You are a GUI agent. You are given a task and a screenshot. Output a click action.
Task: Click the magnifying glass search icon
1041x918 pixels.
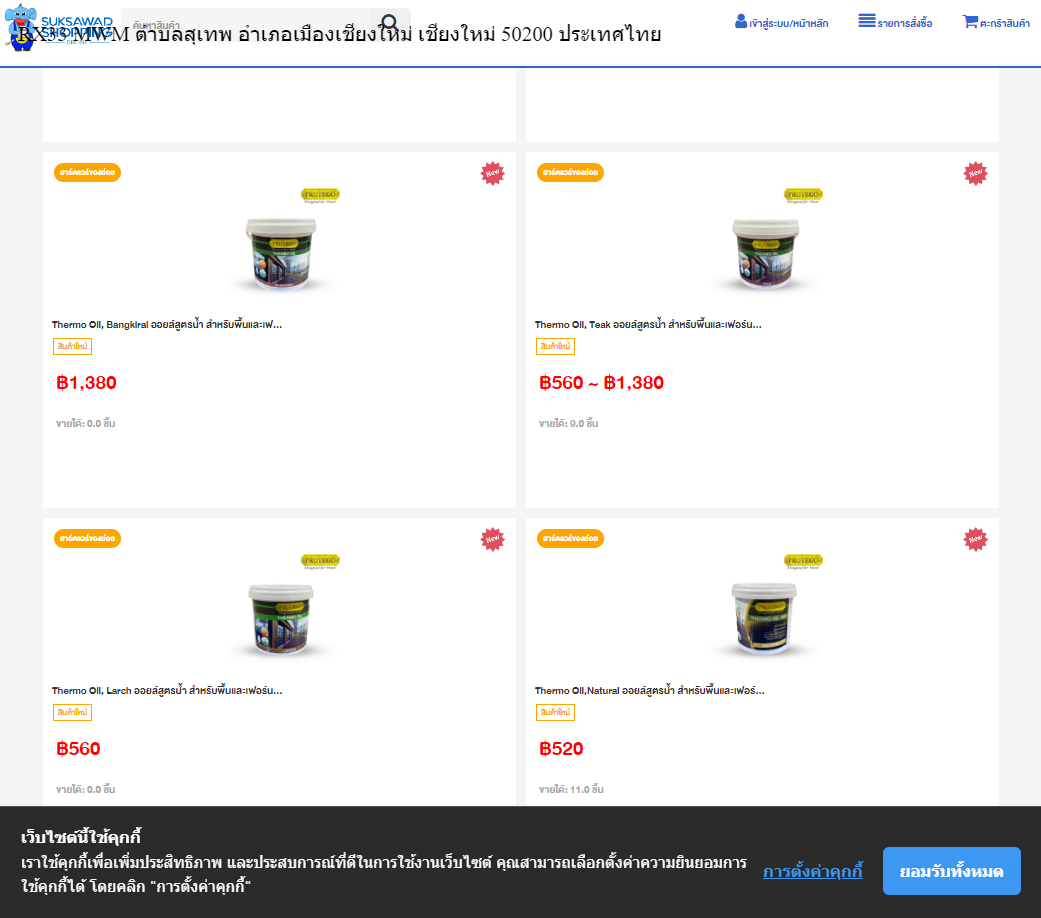point(390,25)
